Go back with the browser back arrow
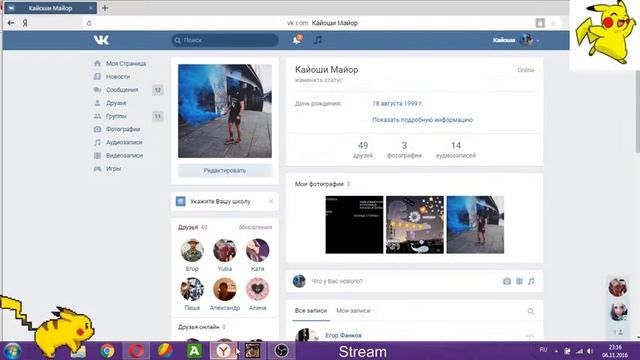Viewport: 640px width, 360px height. (x=11, y=23)
